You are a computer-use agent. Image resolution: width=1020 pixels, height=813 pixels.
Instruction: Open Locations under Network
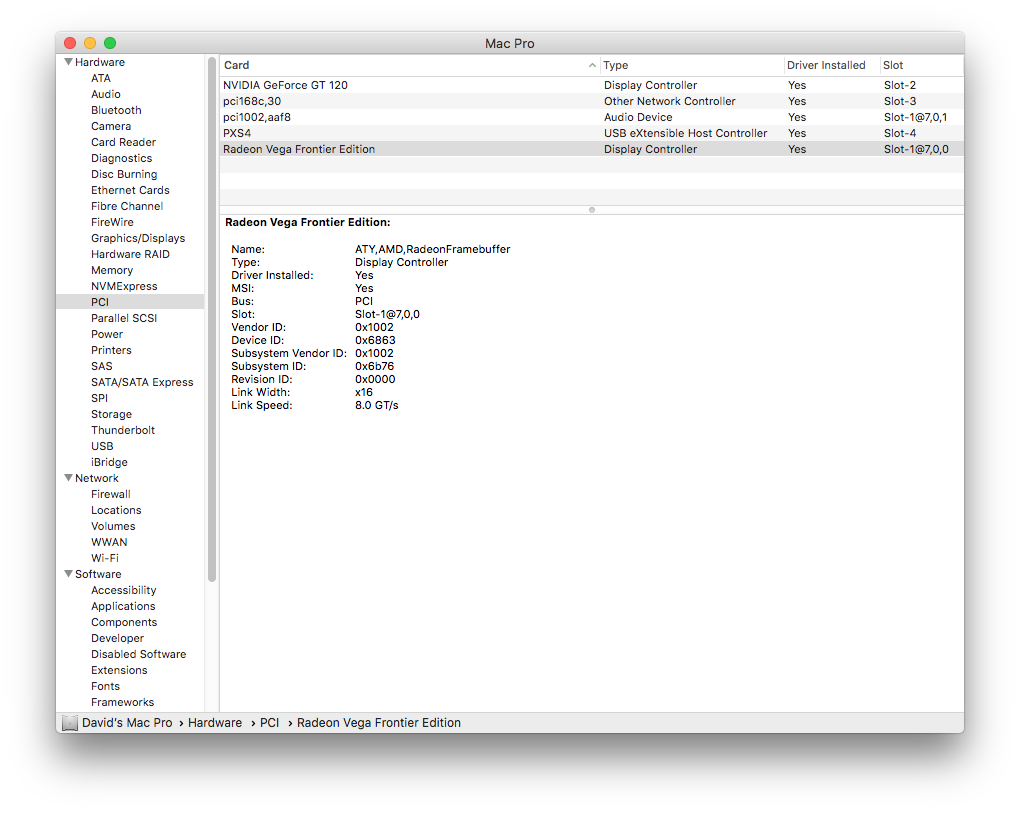click(x=116, y=510)
